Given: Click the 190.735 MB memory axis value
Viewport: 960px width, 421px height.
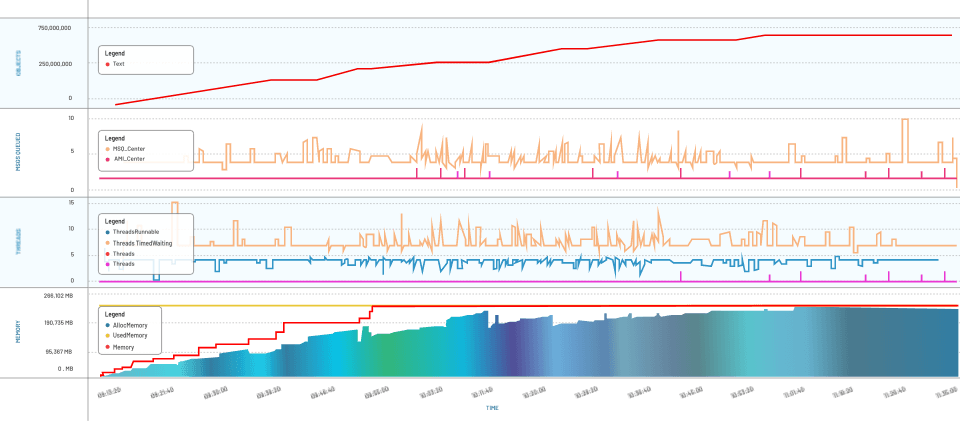Looking at the screenshot, I should coord(59,322).
